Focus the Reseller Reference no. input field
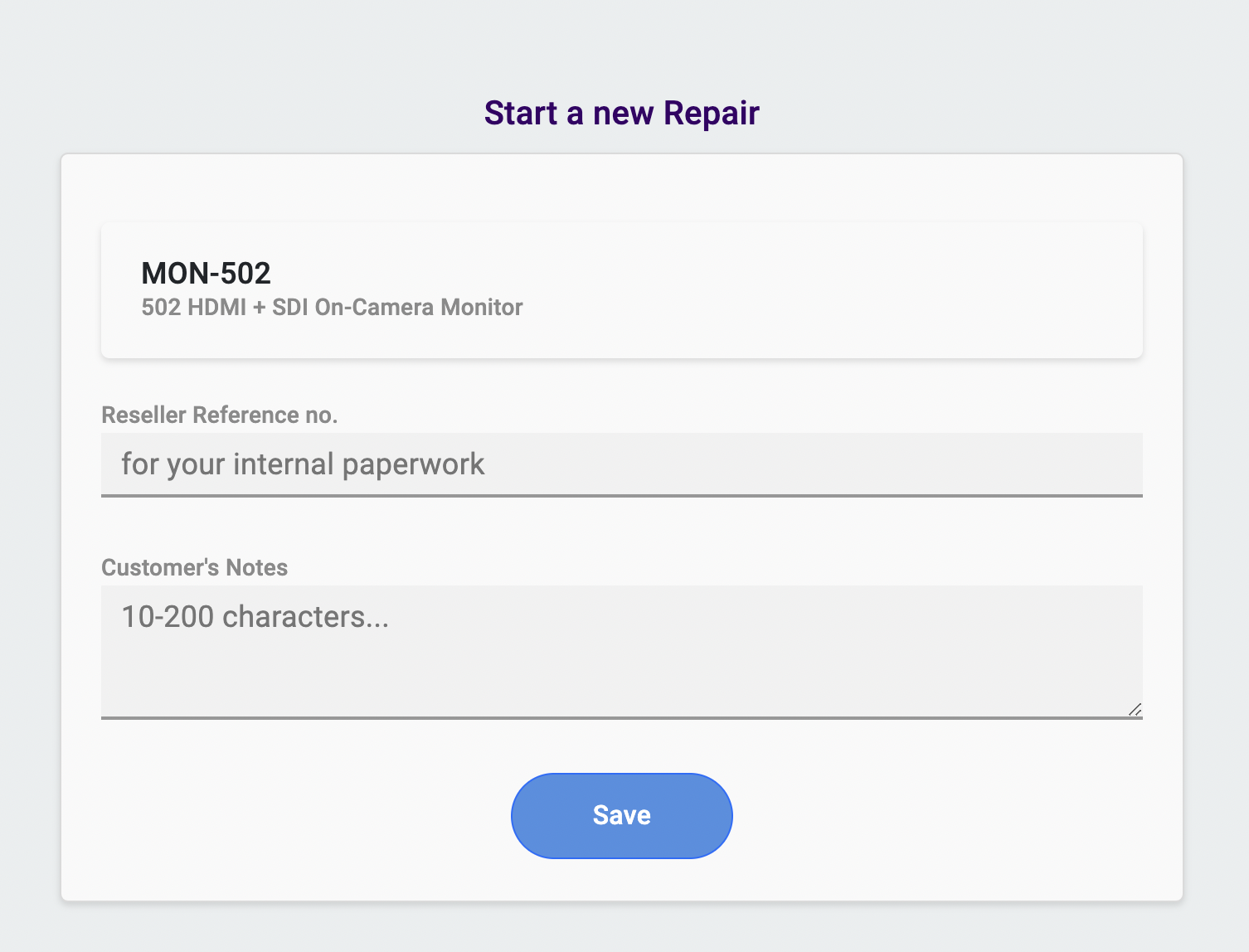This screenshot has height=952, width=1249. (x=621, y=464)
